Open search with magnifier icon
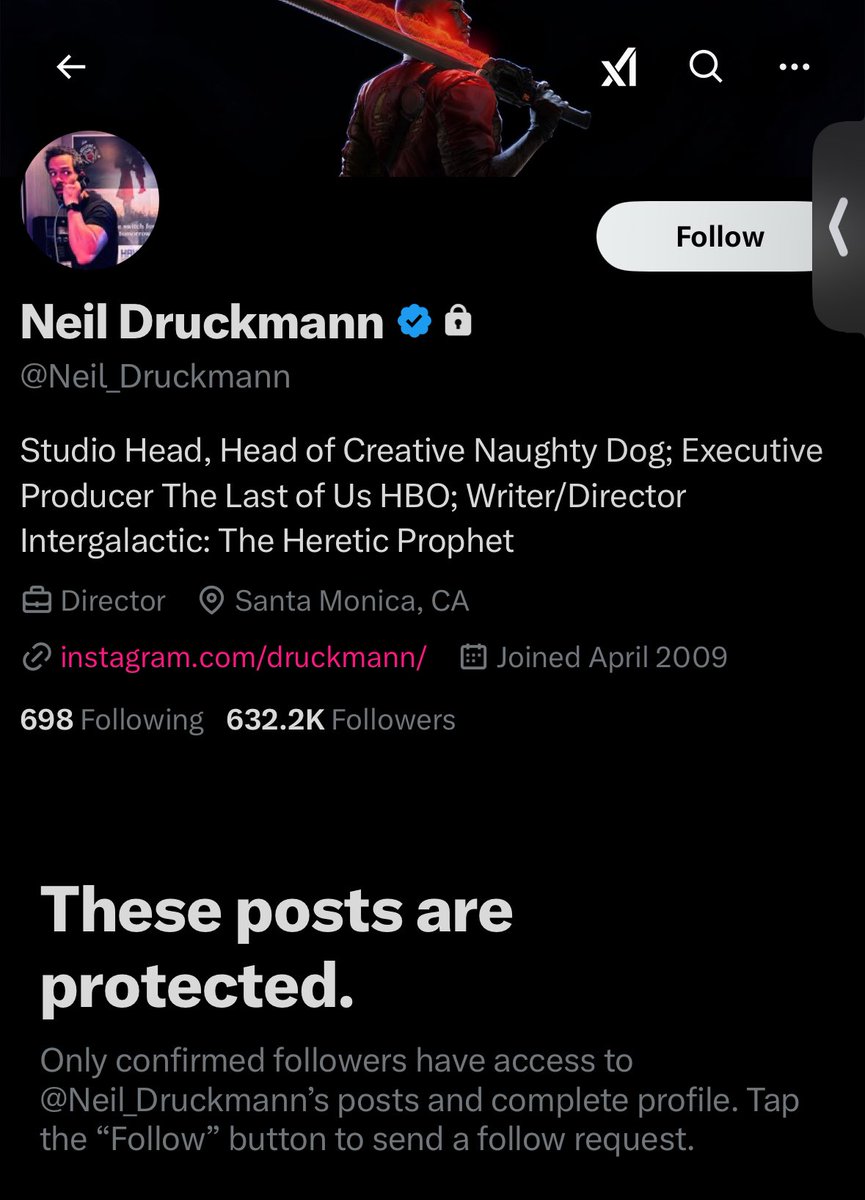865x1200 pixels. coord(706,67)
